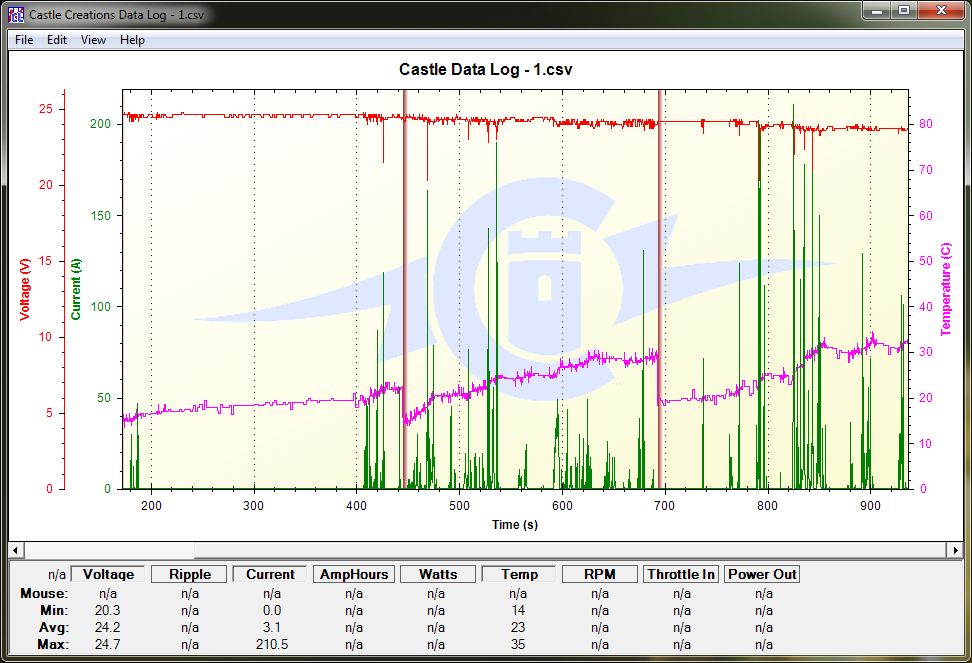Click the max current value 210.5
Screen dimensions: 972x663
pos(272,644)
